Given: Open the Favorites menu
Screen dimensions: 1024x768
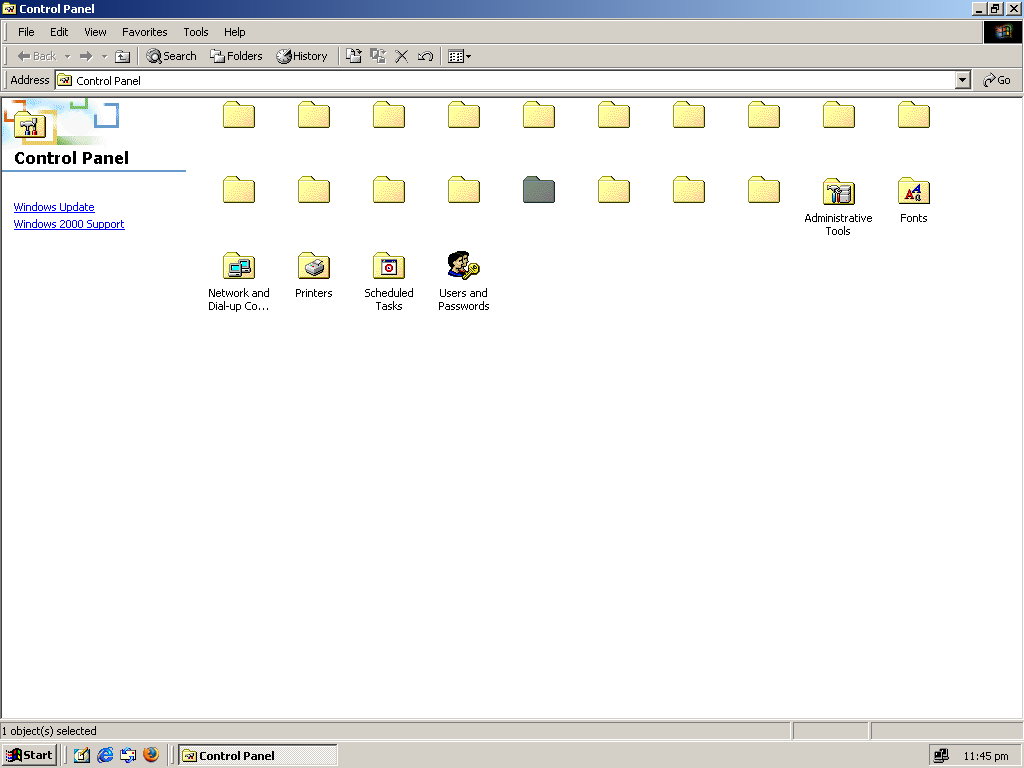Looking at the screenshot, I should click(x=144, y=32).
